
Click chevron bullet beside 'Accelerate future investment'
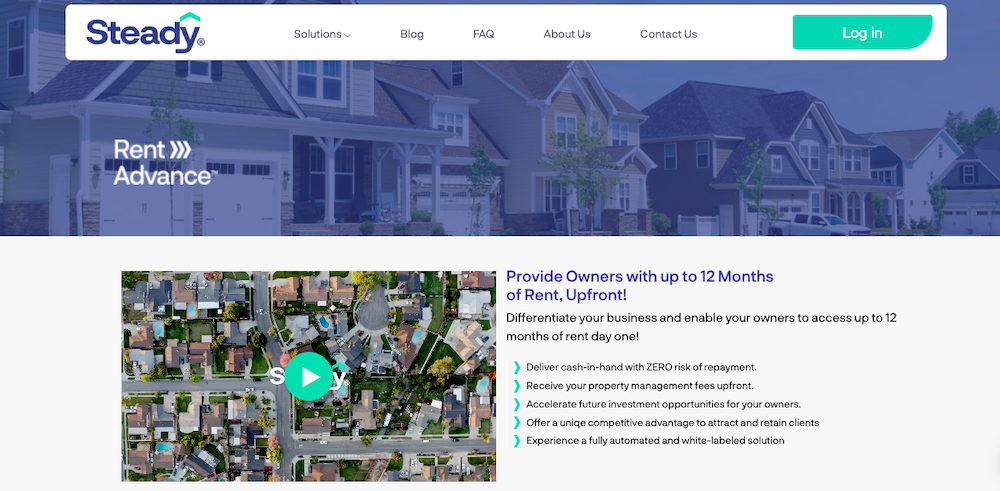tap(516, 404)
